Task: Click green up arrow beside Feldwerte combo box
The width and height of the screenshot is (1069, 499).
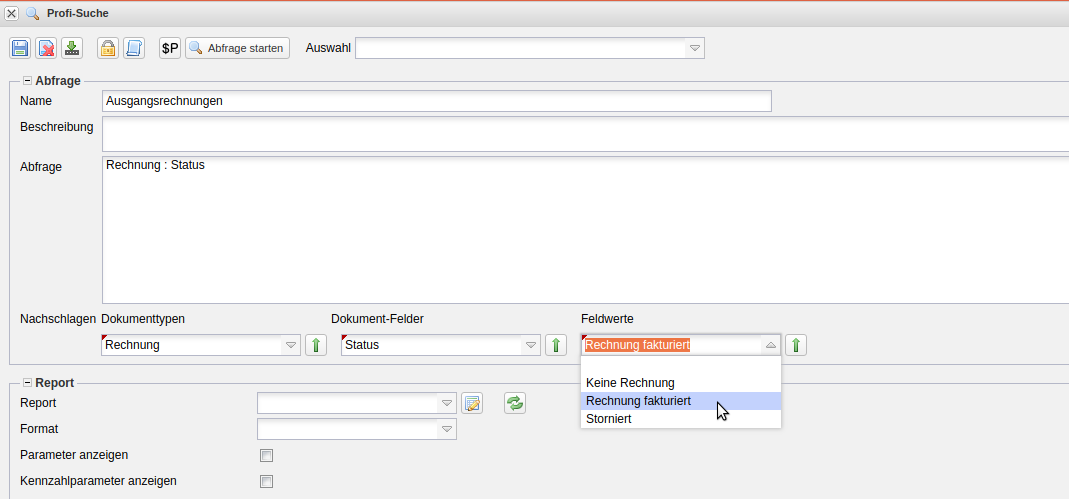Action: tap(796, 345)
